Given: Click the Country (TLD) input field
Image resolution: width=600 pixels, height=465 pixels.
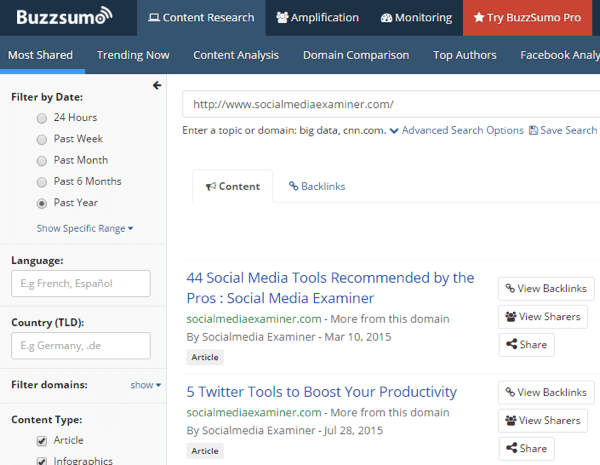Looking at the screenshot, I should [81, 346].
